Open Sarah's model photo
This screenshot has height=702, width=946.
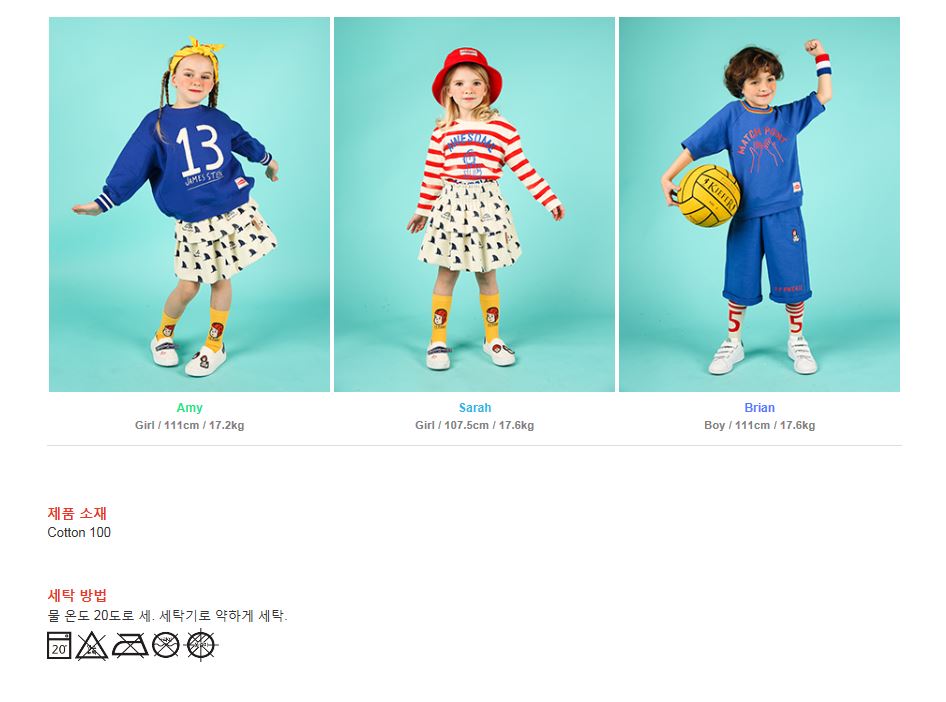[474, 204]
